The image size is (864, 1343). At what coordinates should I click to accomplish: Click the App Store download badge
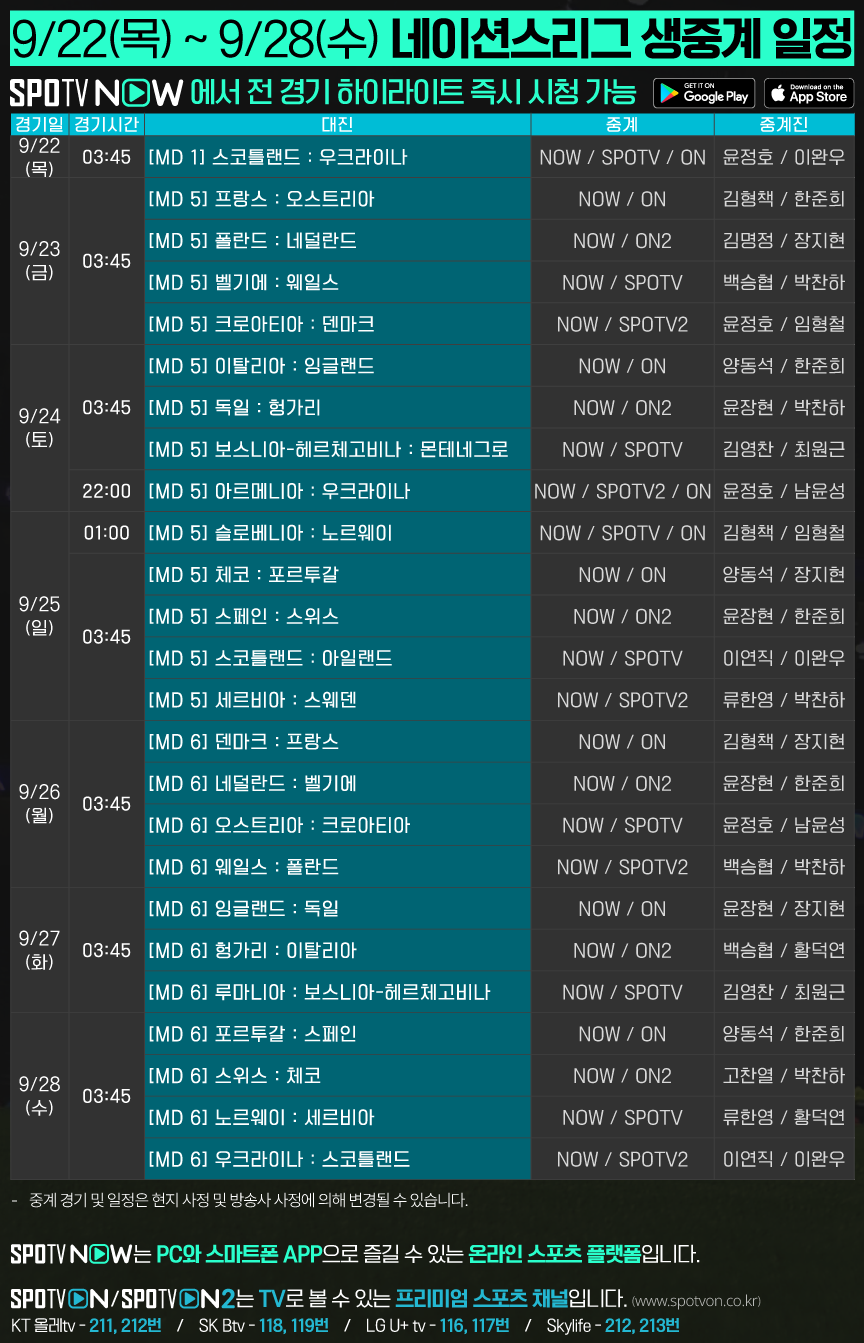tap(809, 93)
